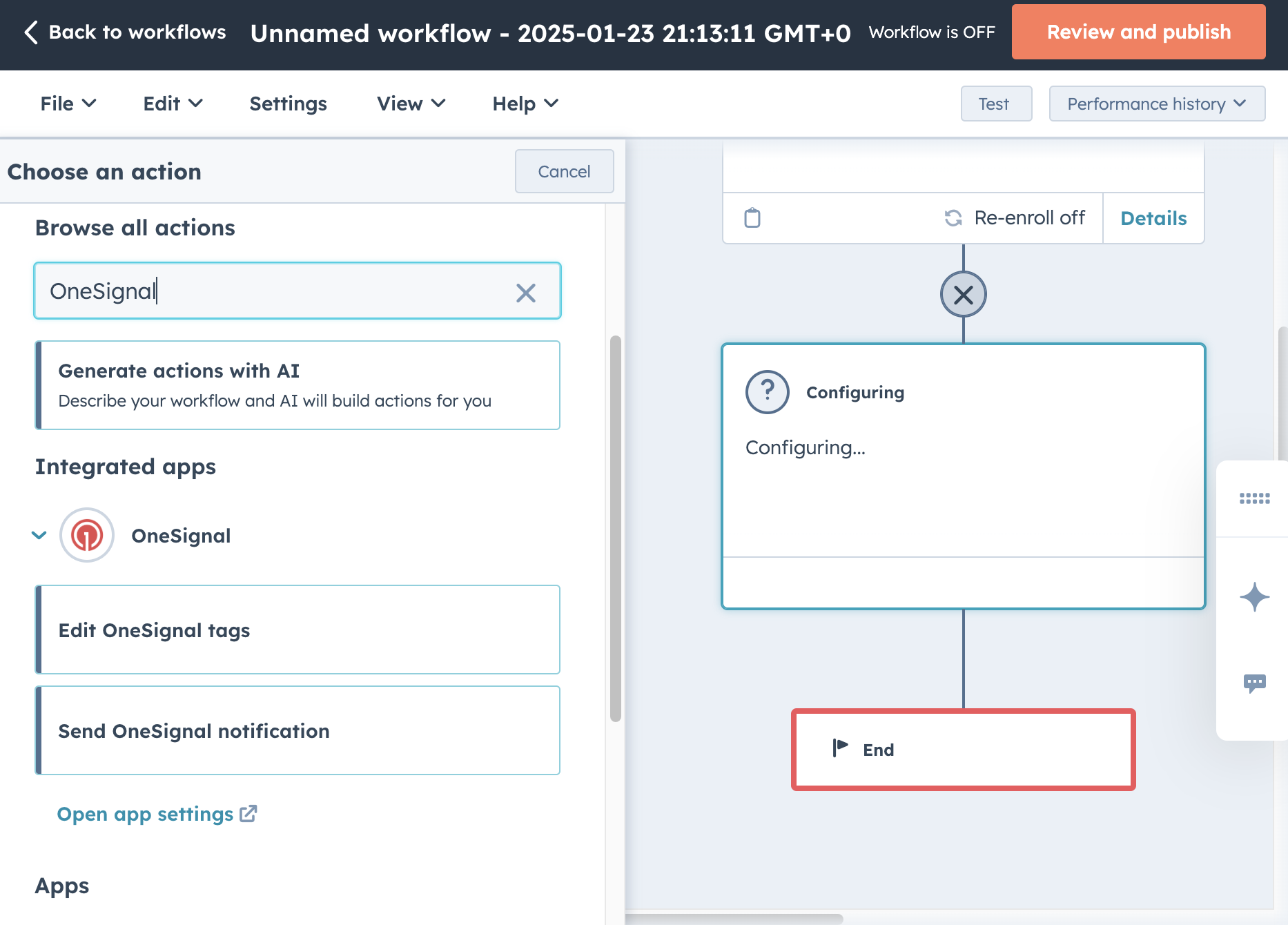1288x925 pixels.
Task: Click the question mark Configuring icon
Action: [768, 392]
